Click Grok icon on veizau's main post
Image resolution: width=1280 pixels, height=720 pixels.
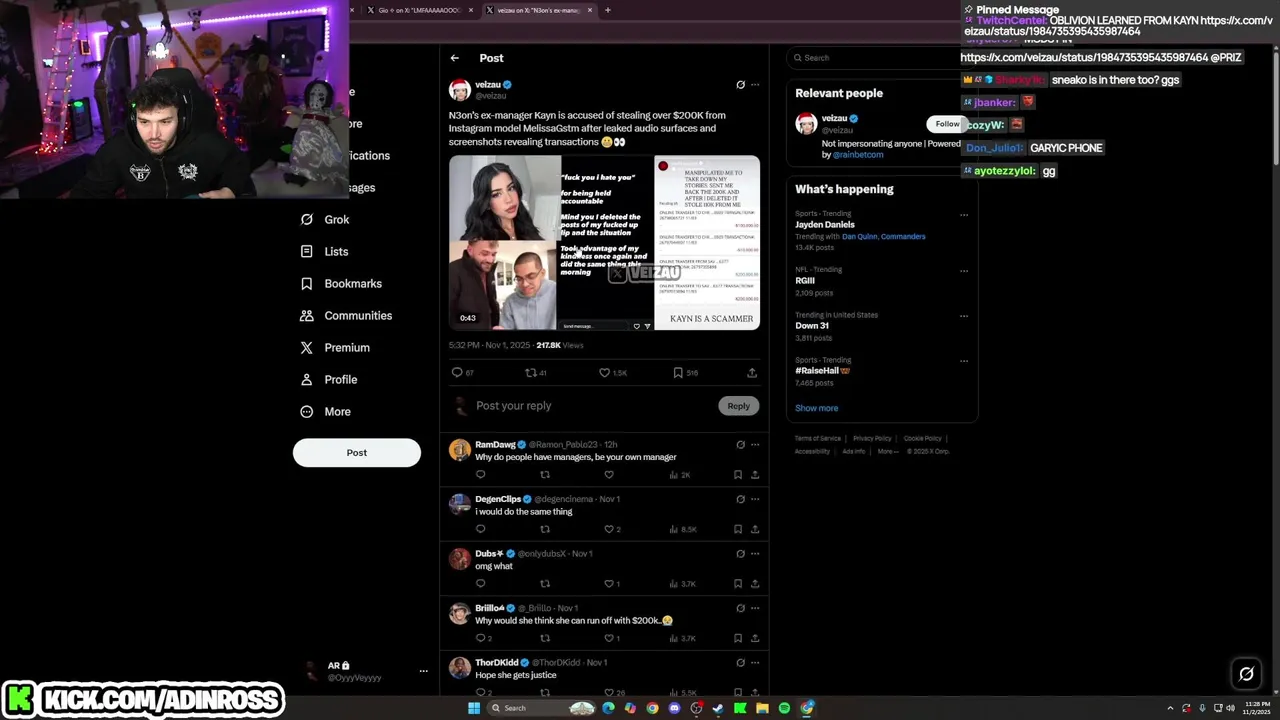click(740, 85)
